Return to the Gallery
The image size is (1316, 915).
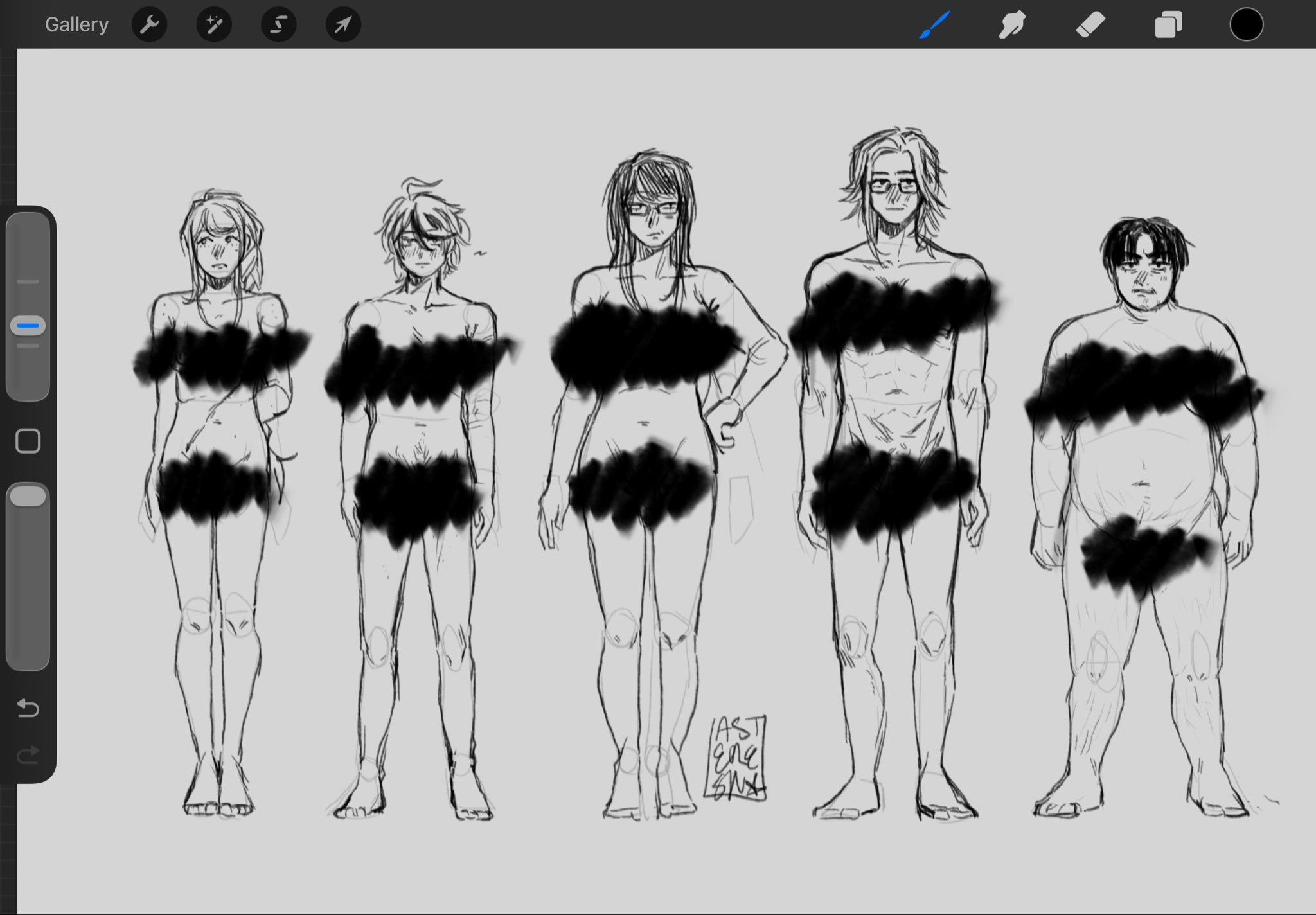[76, 24]
